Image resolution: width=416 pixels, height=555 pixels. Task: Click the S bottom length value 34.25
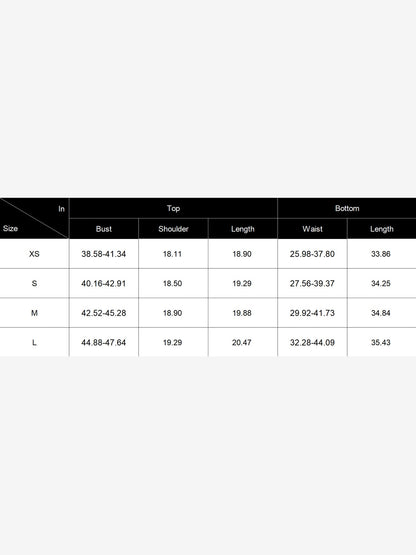click(381, 283)
